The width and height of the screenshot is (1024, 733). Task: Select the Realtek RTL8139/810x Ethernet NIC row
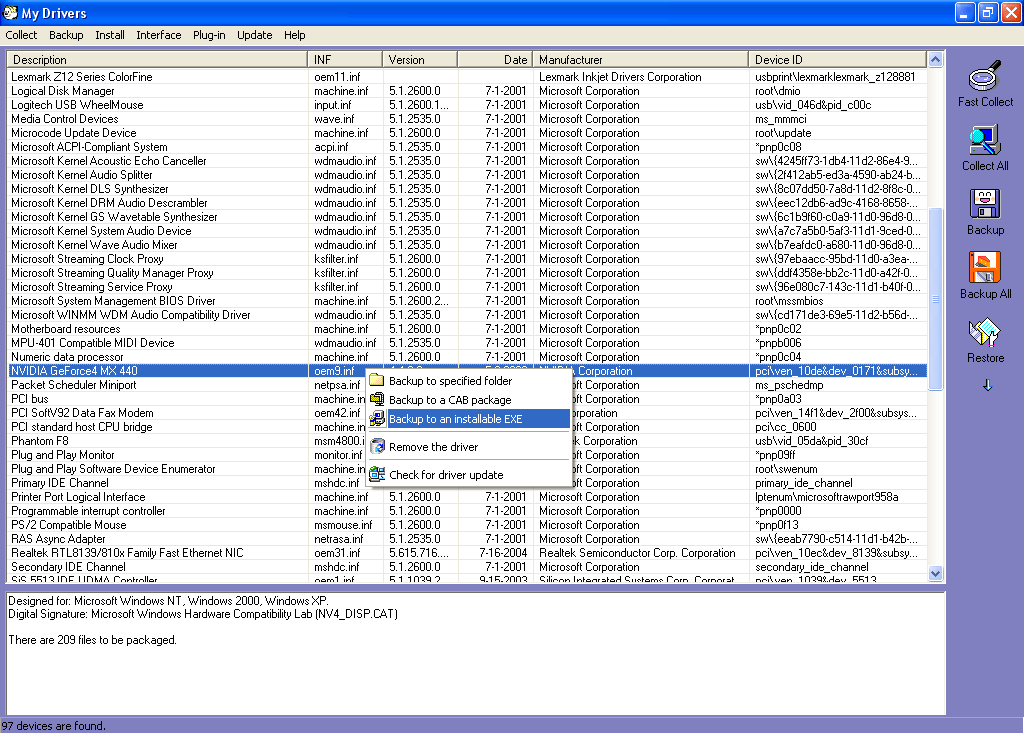[x=127, y=553]
